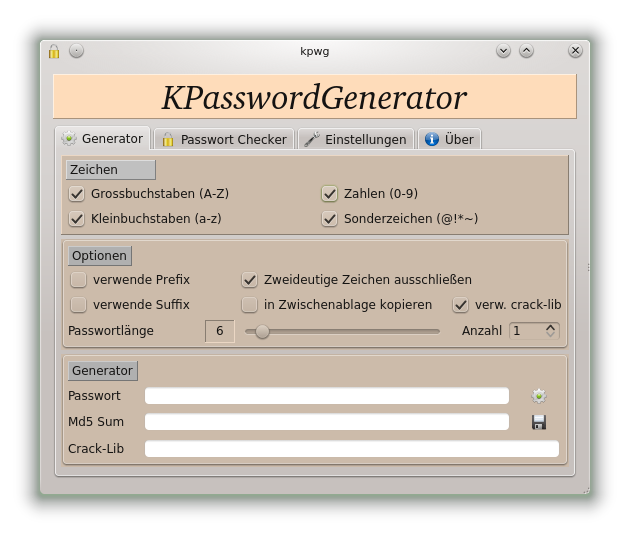Screen dimensions: 630x534
Task: Click the Passwort output field
Action: (327, 396)
